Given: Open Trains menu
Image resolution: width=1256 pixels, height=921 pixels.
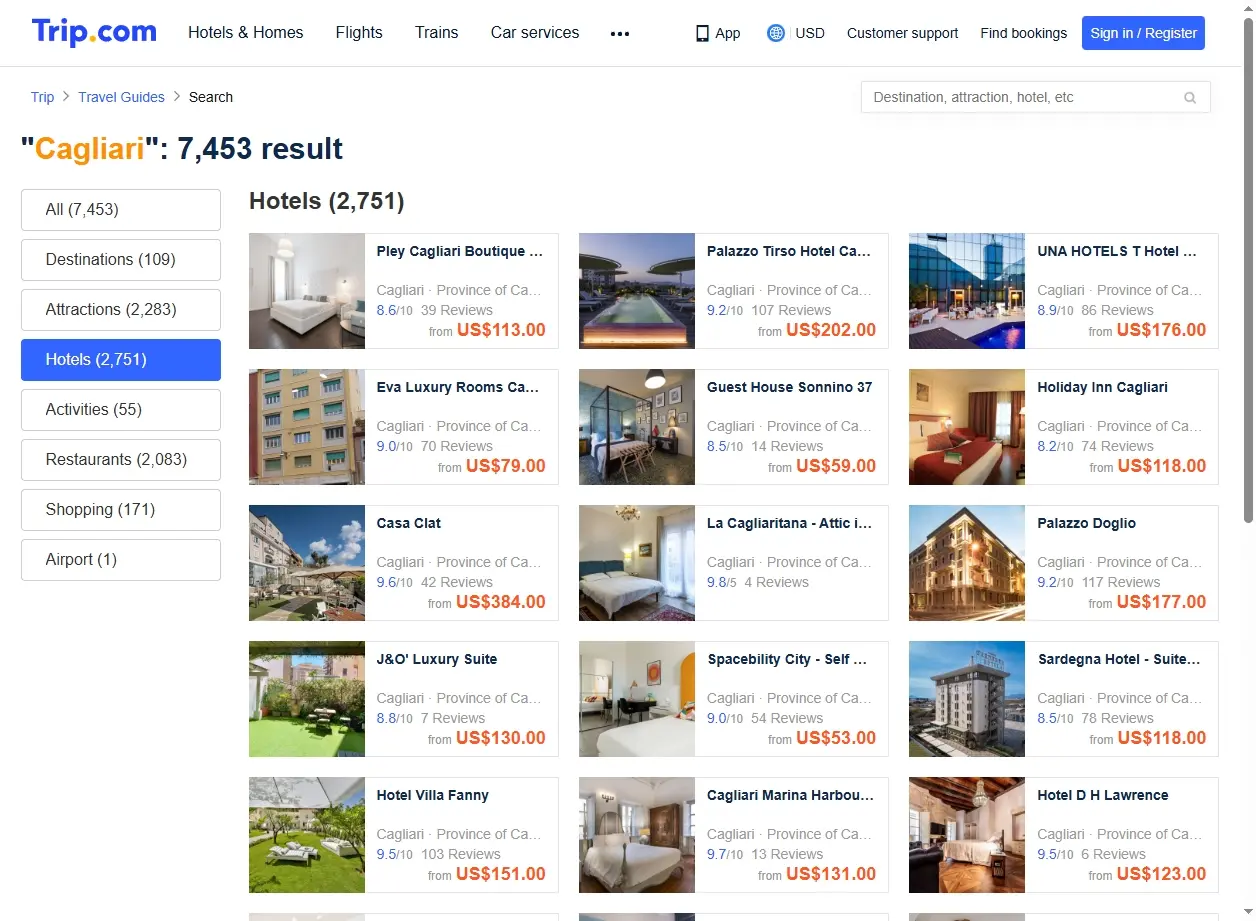Looking at the screenshot, I should (x=437, y=33).
